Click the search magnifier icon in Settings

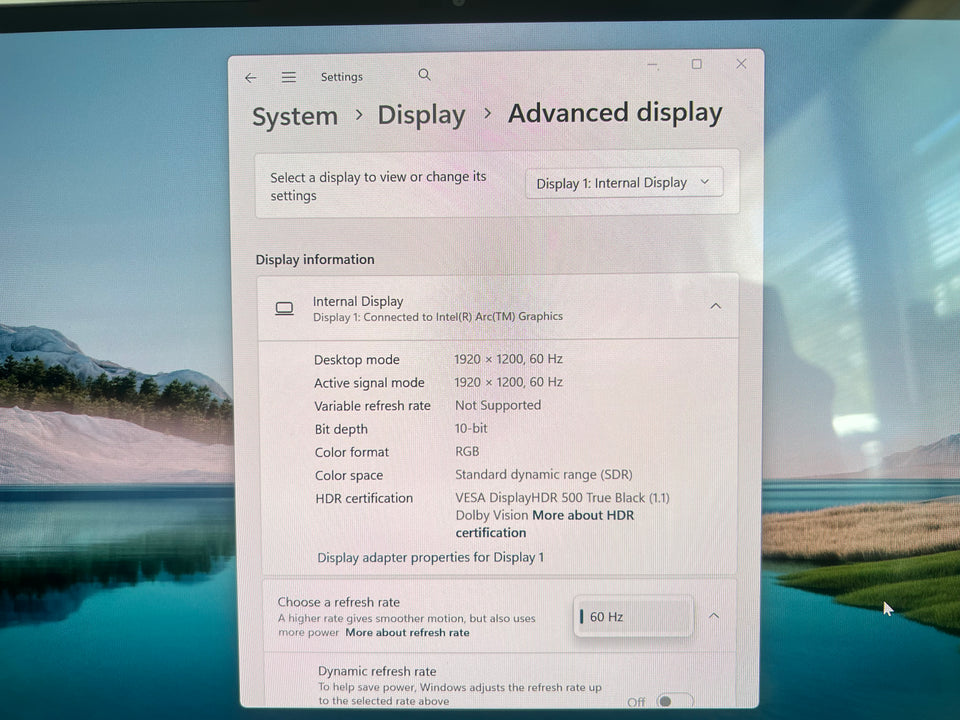(x=425, y=75)
